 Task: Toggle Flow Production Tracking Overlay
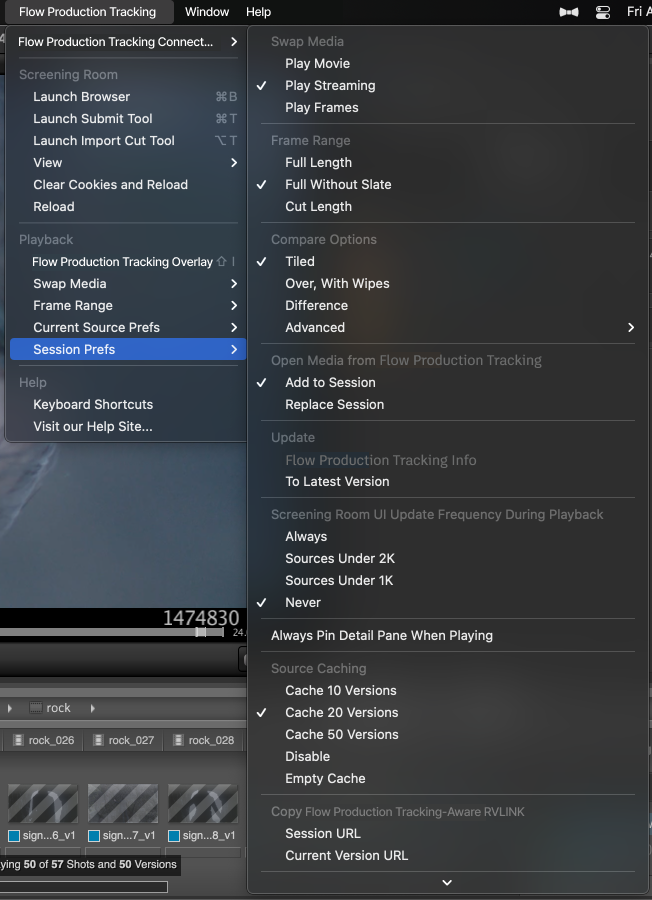click(x=127, y=262)
